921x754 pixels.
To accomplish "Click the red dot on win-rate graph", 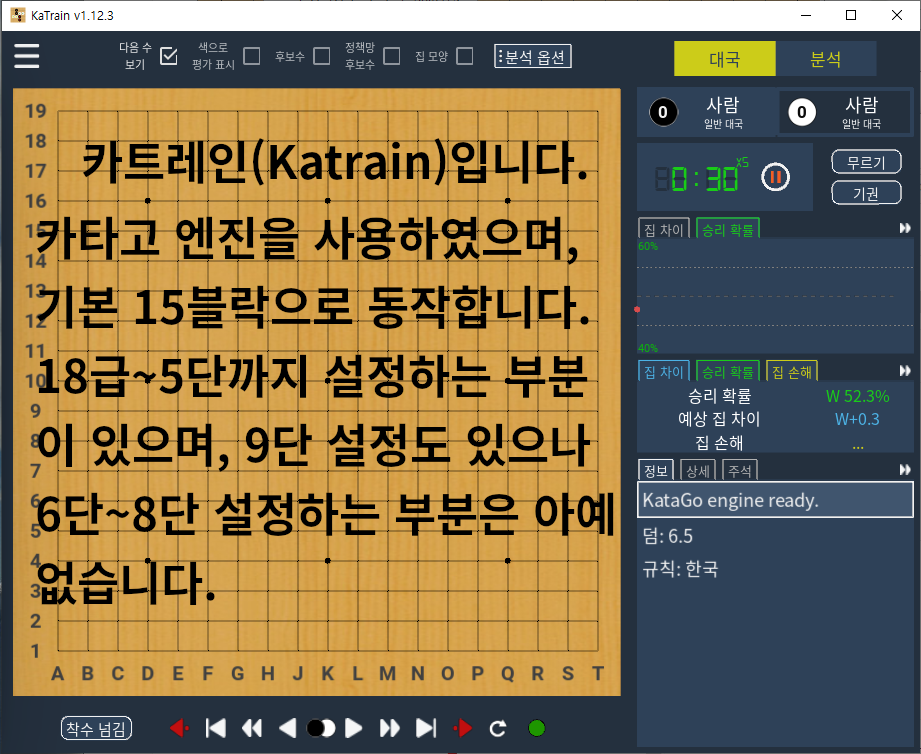I will pos(637,309).
